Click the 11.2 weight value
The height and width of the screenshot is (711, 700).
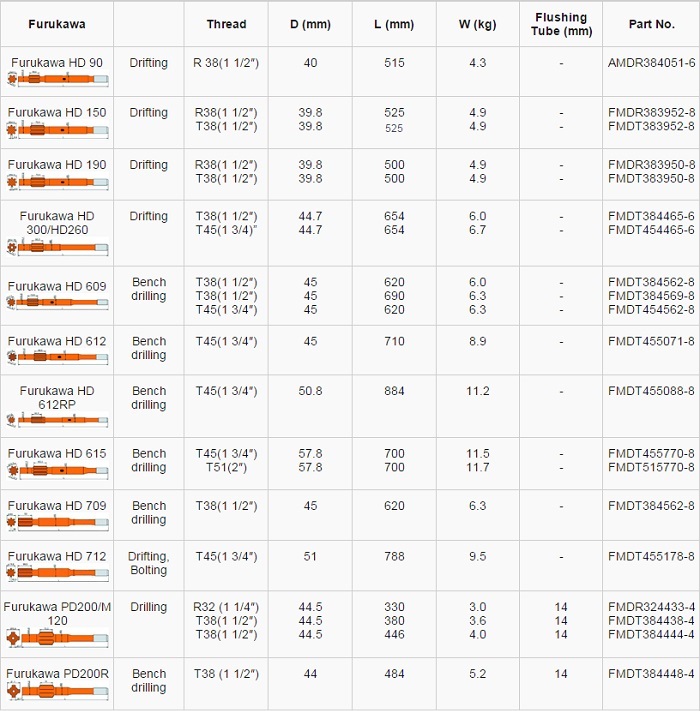(x=477, y=391)
